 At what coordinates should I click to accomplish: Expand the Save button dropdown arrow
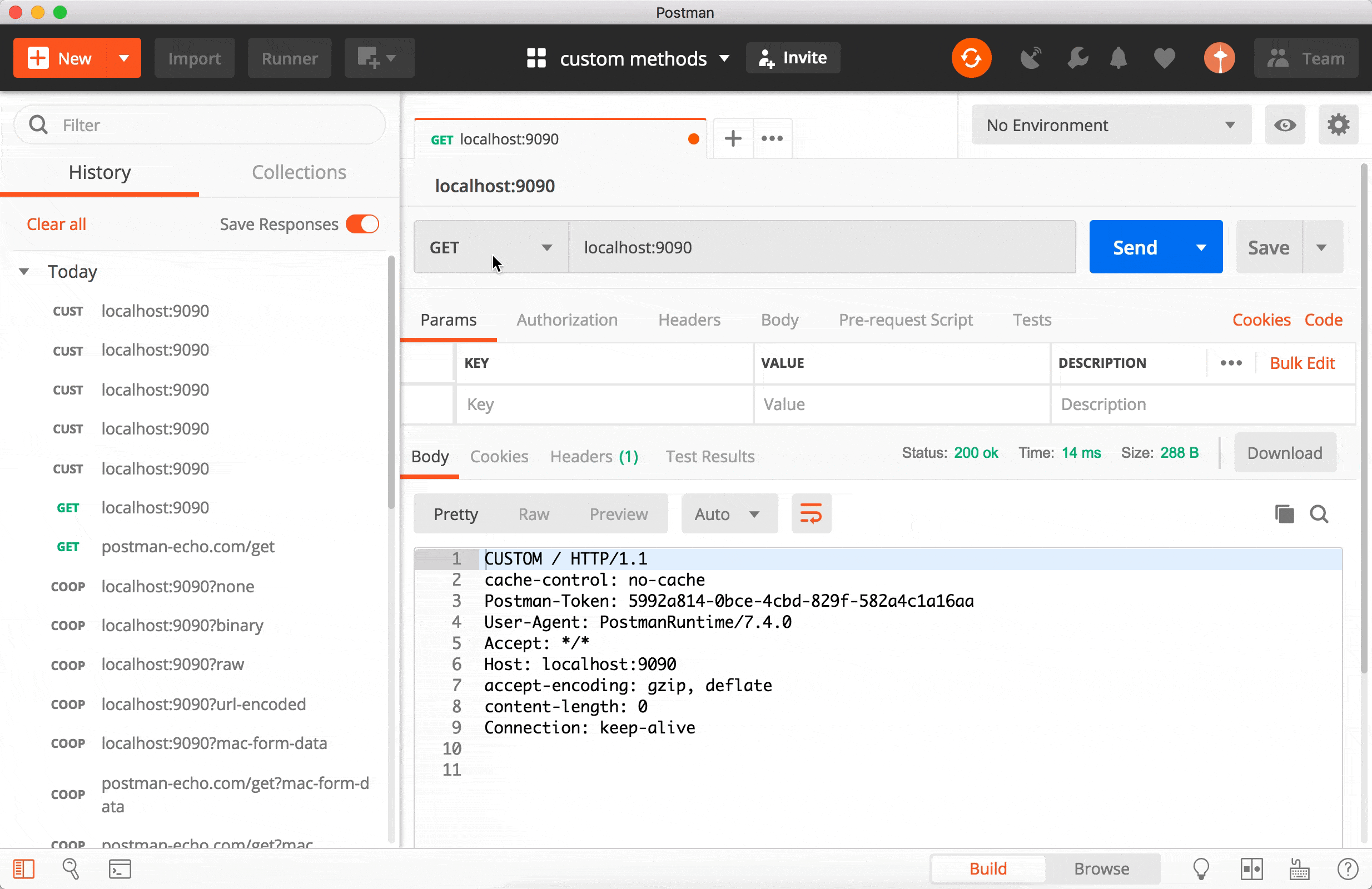pos(1324,247)
